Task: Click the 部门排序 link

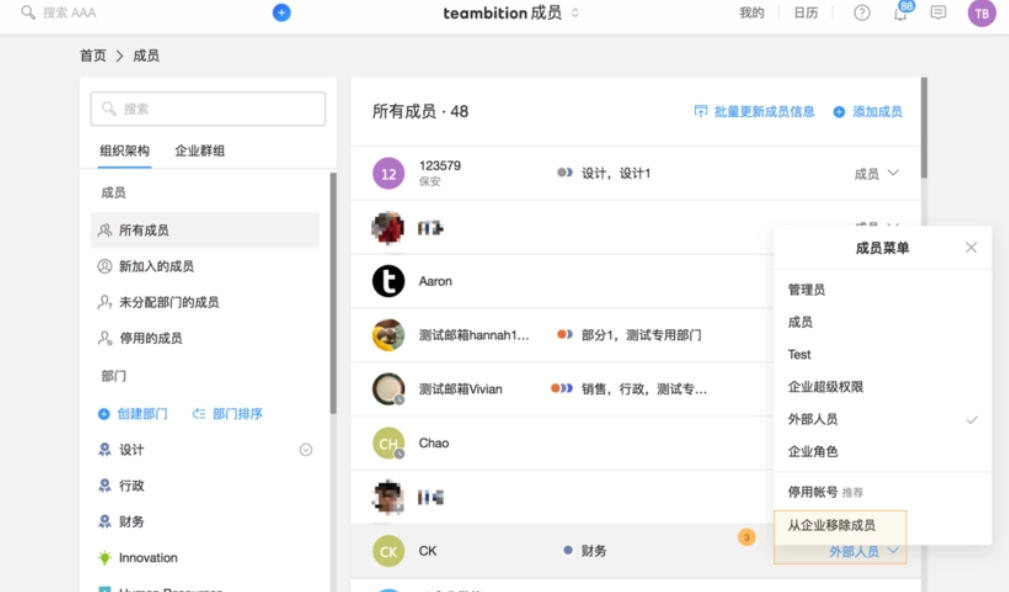Action: 237,414
